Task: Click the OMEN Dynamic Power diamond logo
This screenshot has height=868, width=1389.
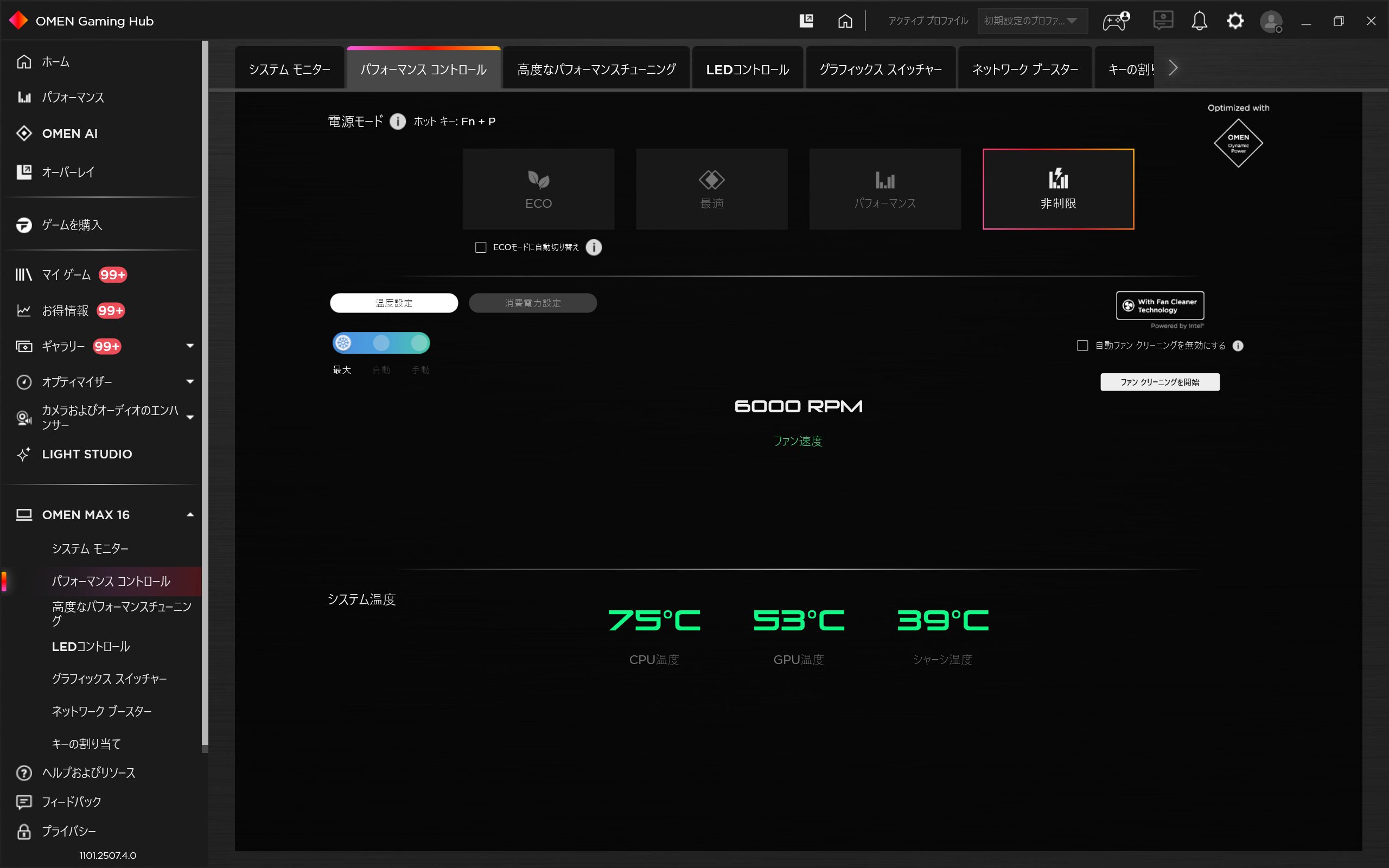Action: tap(1238, 143)
